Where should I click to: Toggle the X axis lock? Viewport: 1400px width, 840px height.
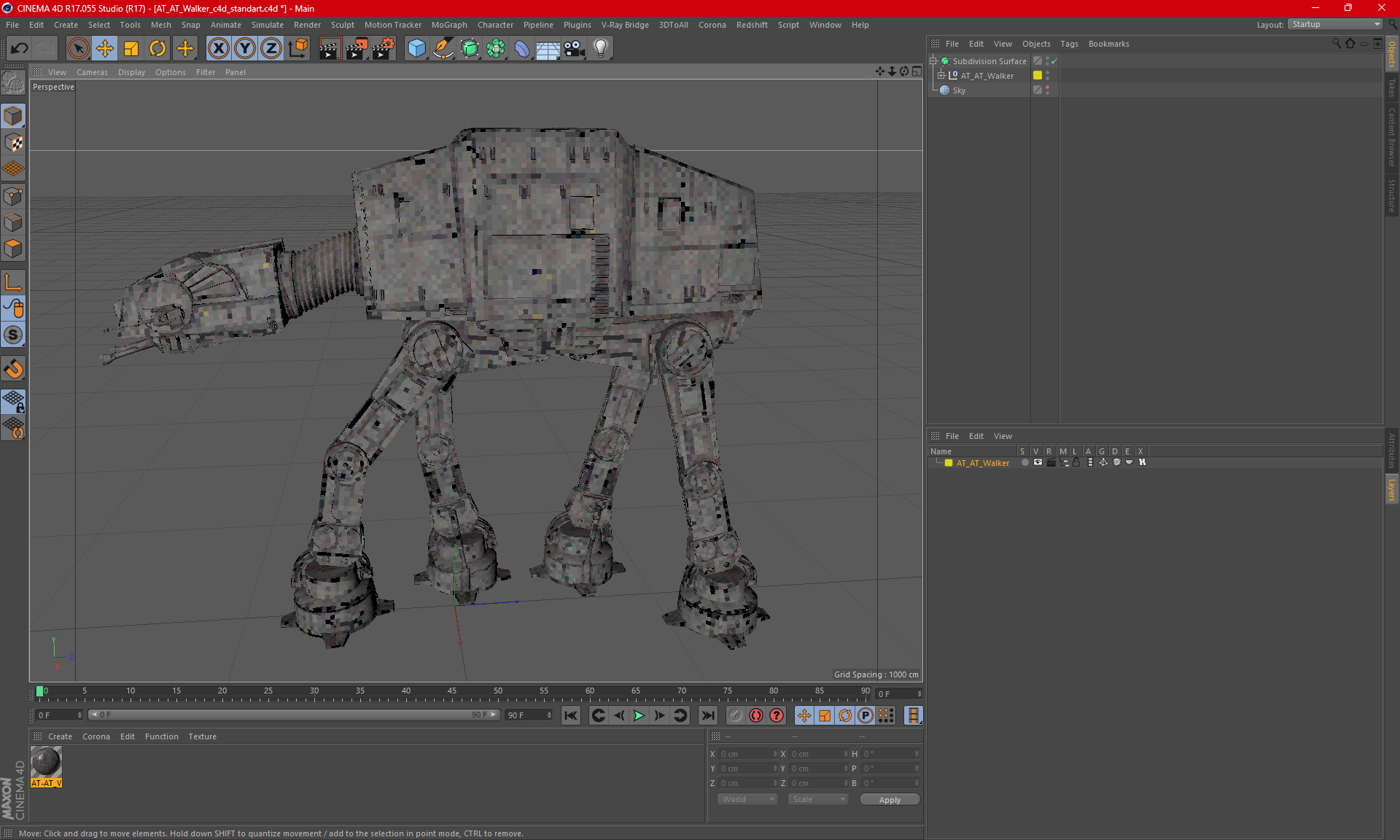(x=218, y=49)
